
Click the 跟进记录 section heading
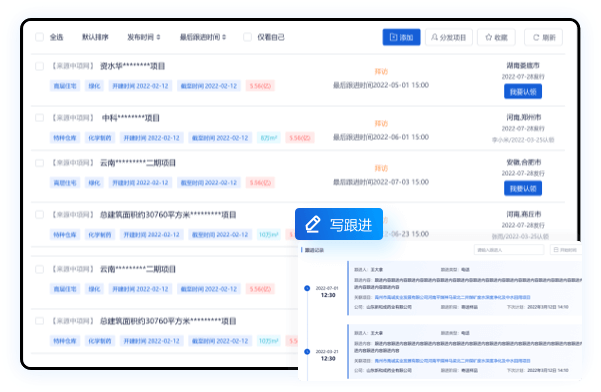click(x=314, y=250)
